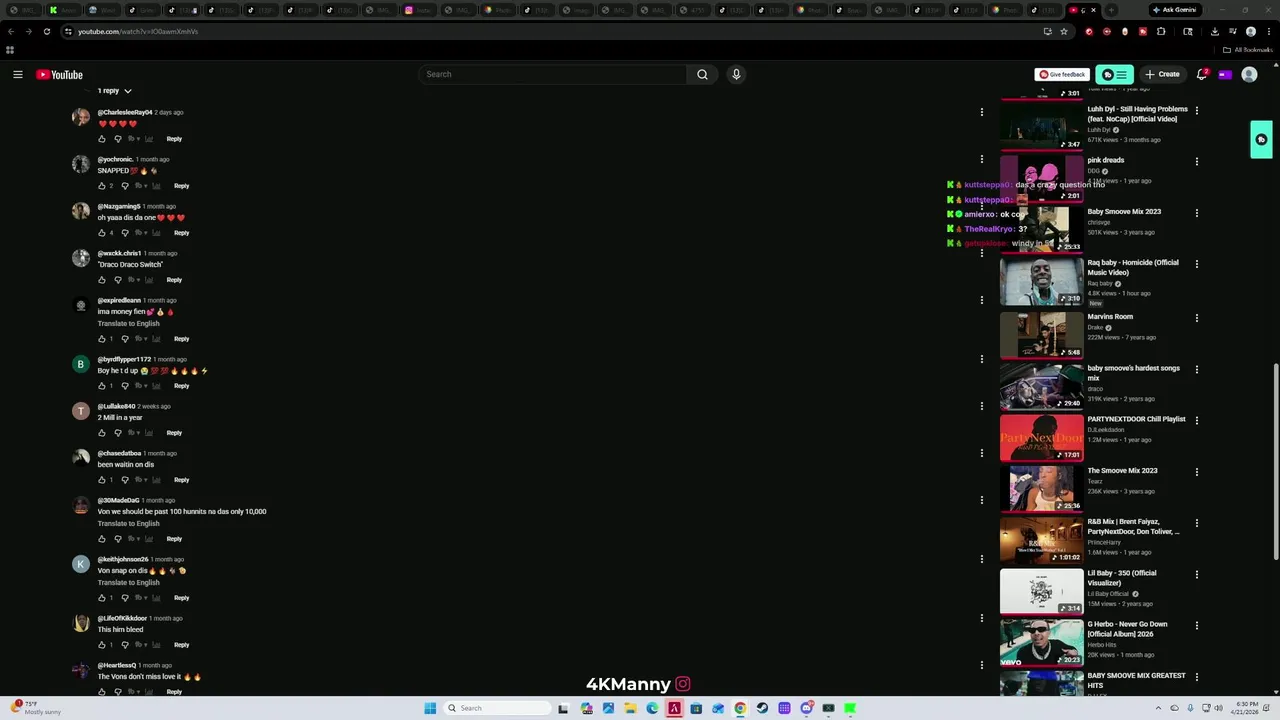
Task: Like the 'SNAPPED' comment by @yochronic
Action: (102, 186)
